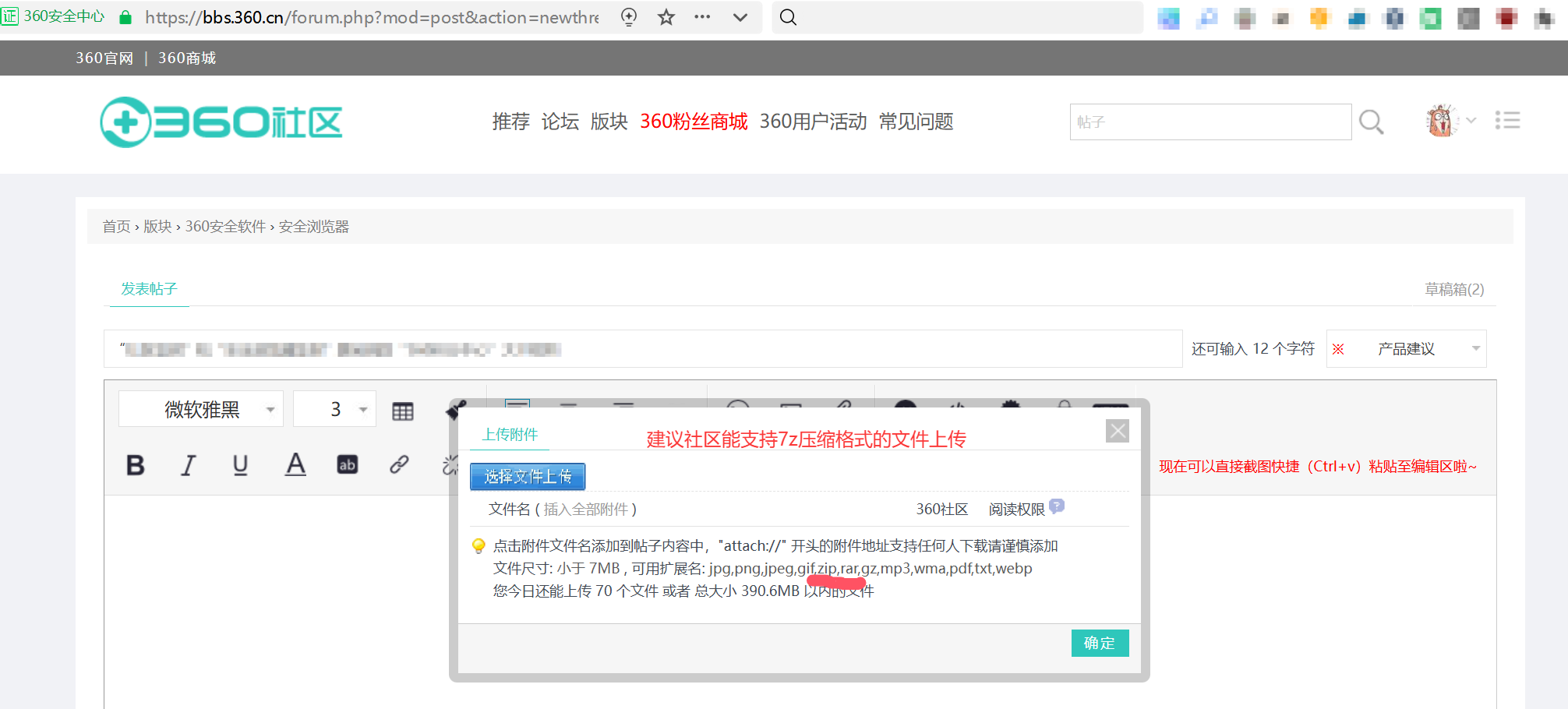Expand the 产品建议 category dropdown
Viewport: 1568px width, 709px height.
pos(1407,349)
